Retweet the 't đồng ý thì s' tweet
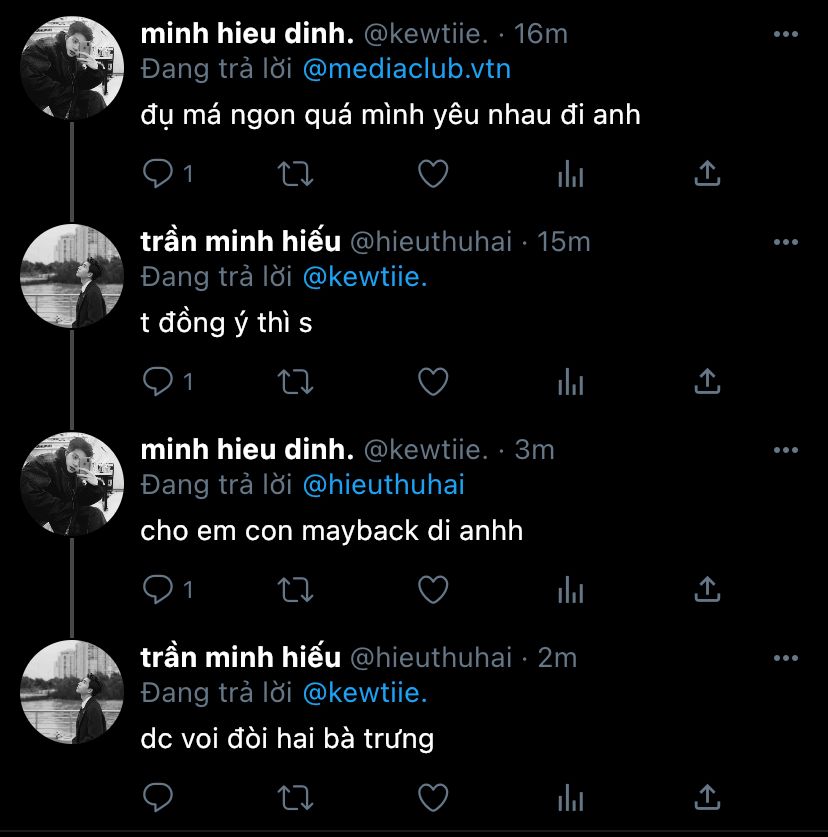The width and height of the screenshot is (828, 837). (x=293, y=382)
